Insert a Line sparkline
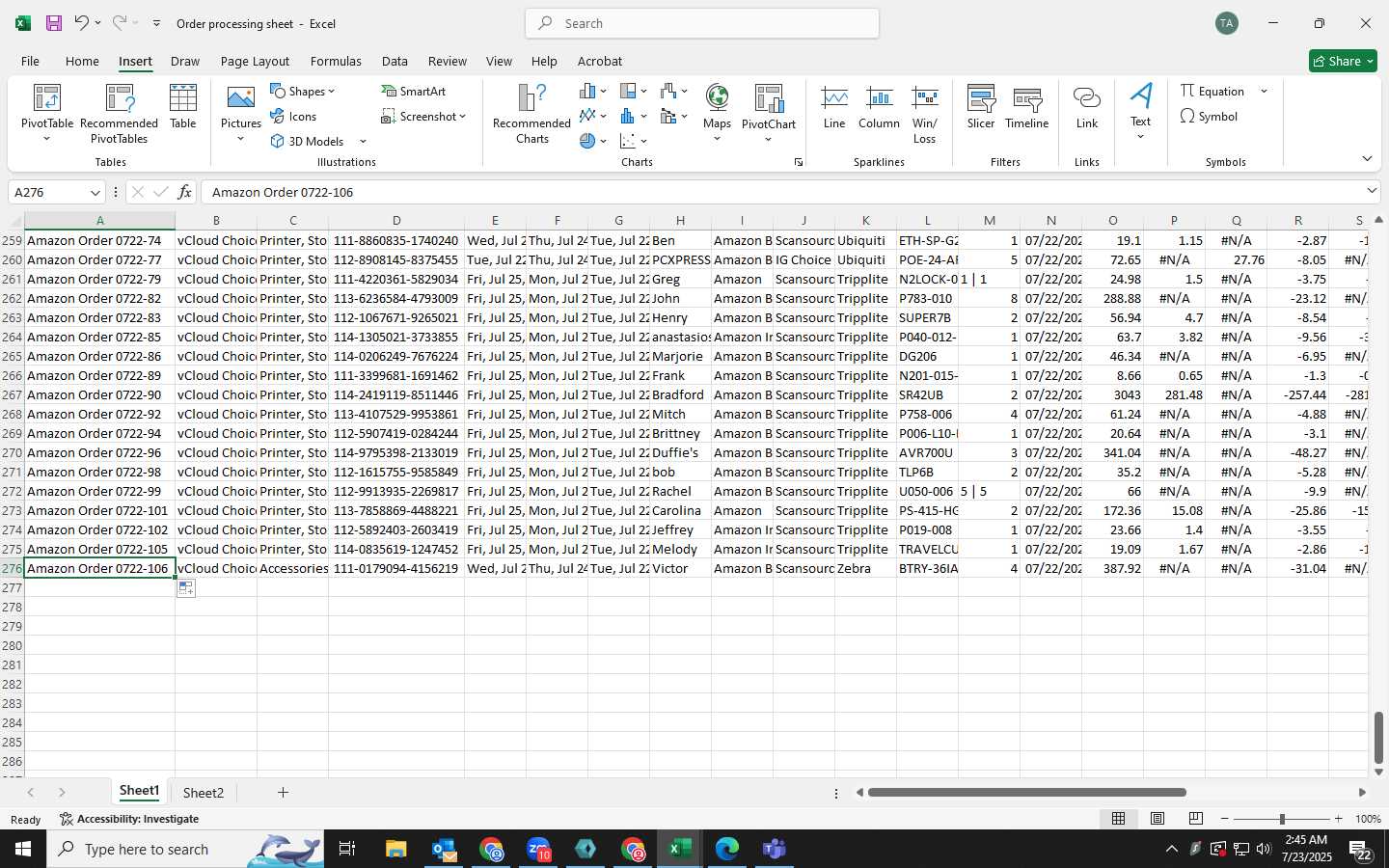The image size is (1389, 868). [834, 107]
